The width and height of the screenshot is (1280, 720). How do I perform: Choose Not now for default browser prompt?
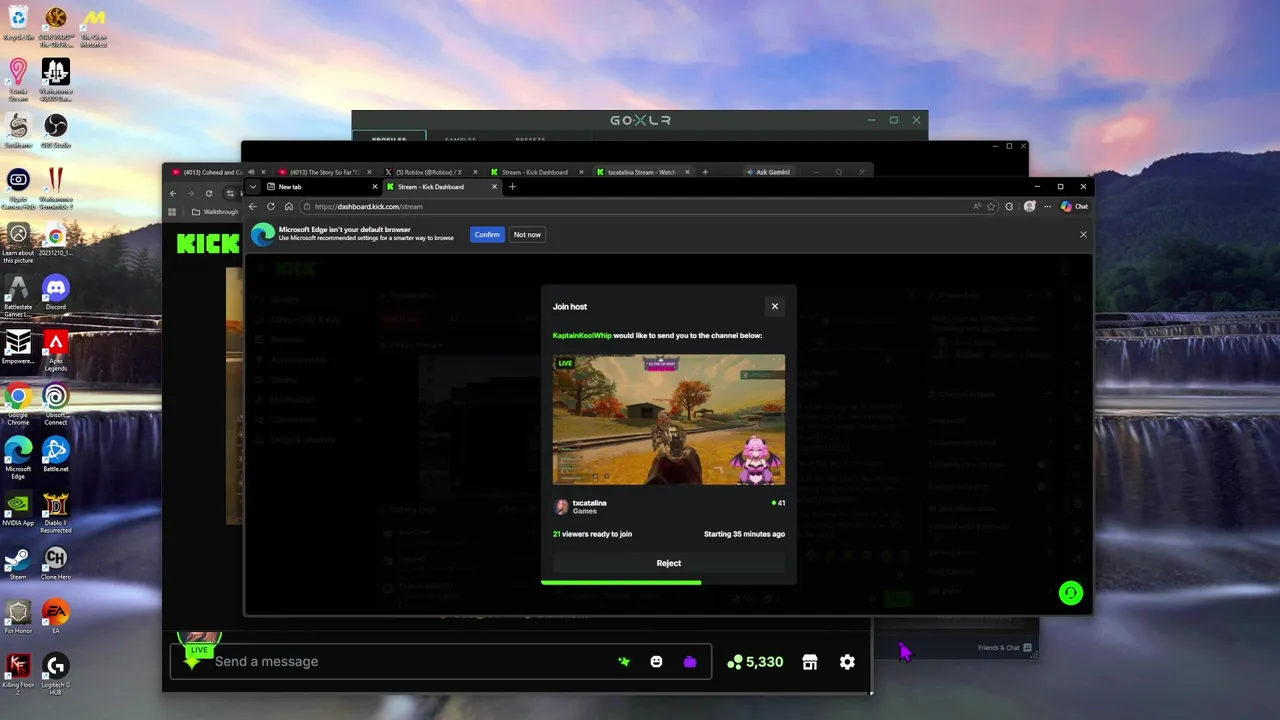point(527,234)
